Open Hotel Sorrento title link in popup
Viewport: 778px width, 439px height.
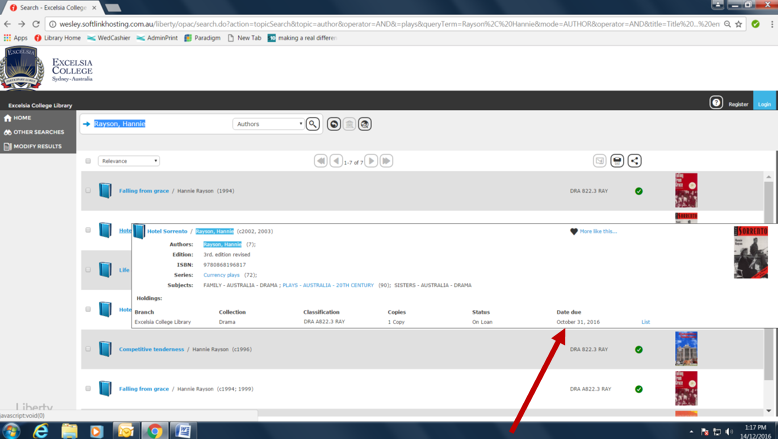pos(167,231)
